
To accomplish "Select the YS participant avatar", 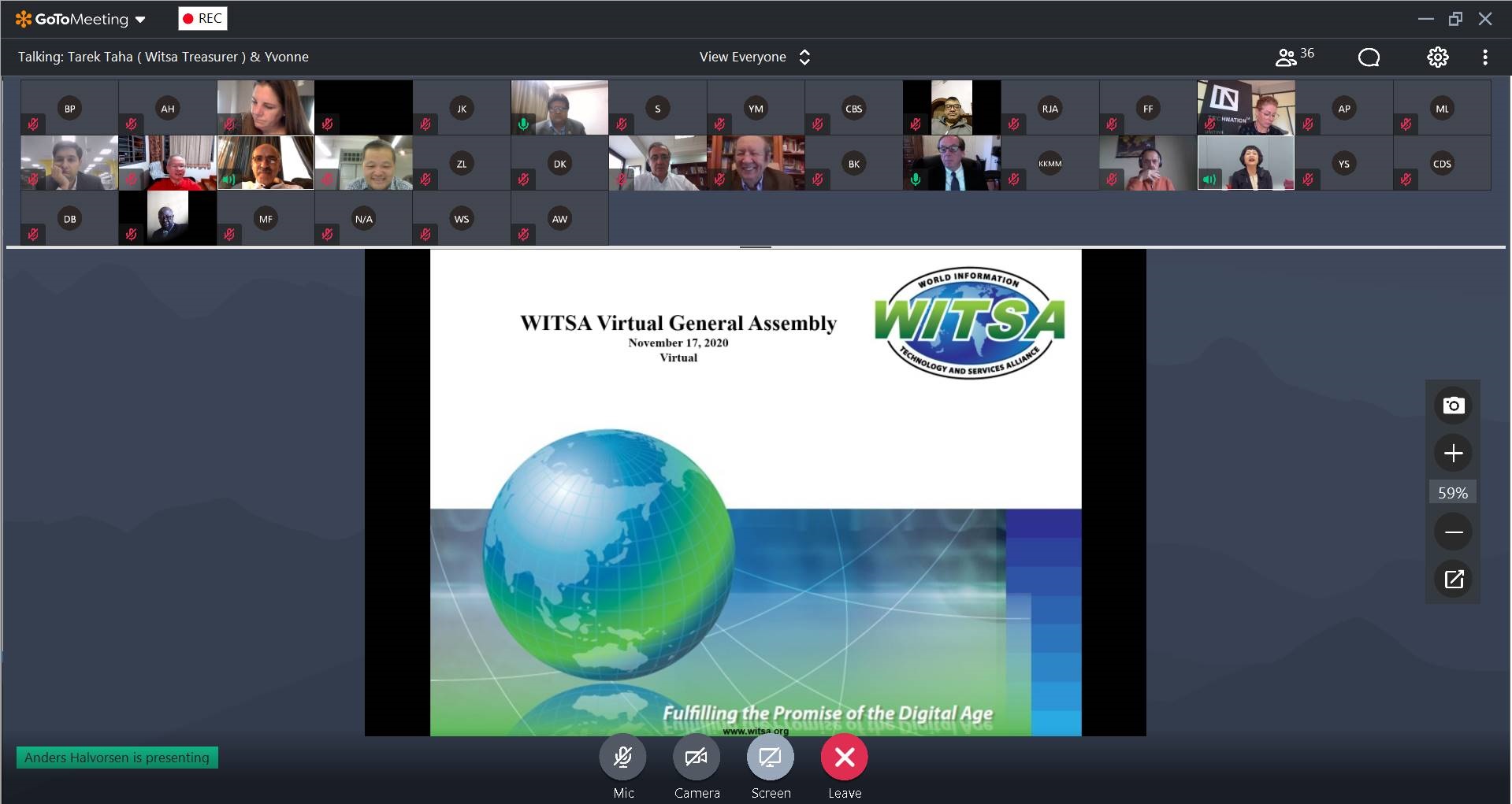I will (x=1344, y=164).
